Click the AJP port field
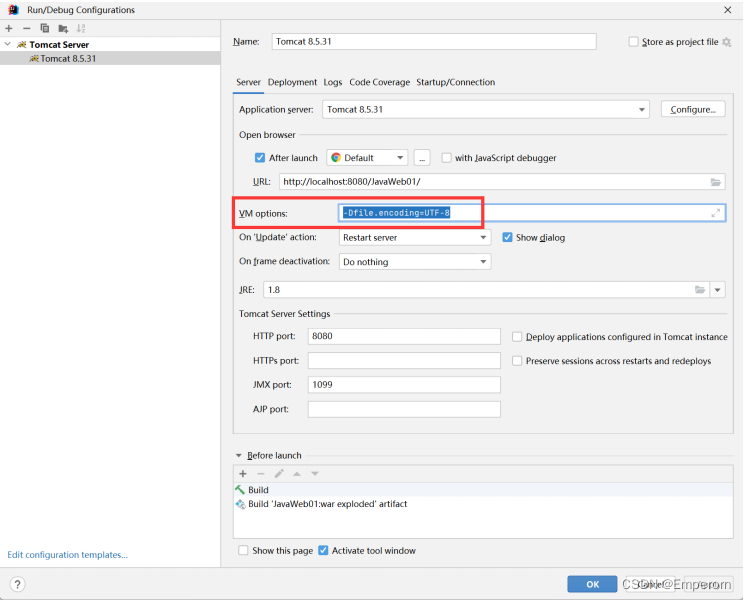The width and height of the screenshot is (746, 601). tap(404, 409)
